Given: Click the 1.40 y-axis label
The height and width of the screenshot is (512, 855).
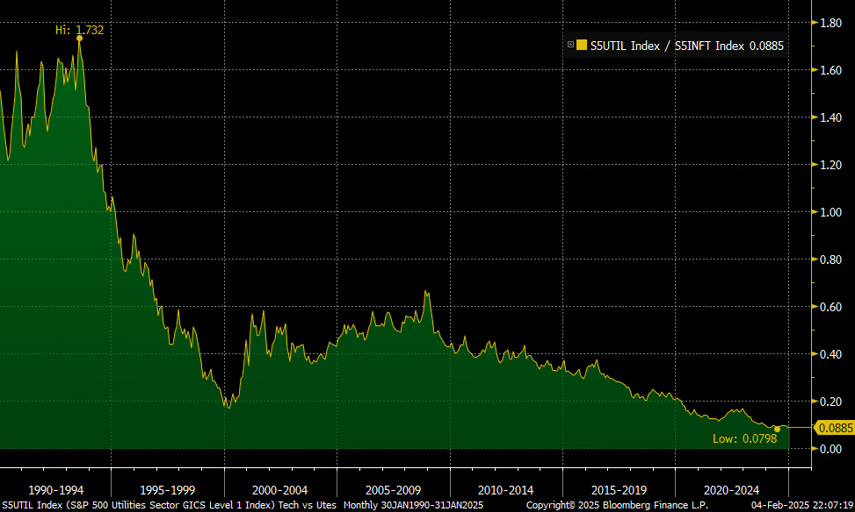Looking at the screenshot, I should tap(831, 117).
